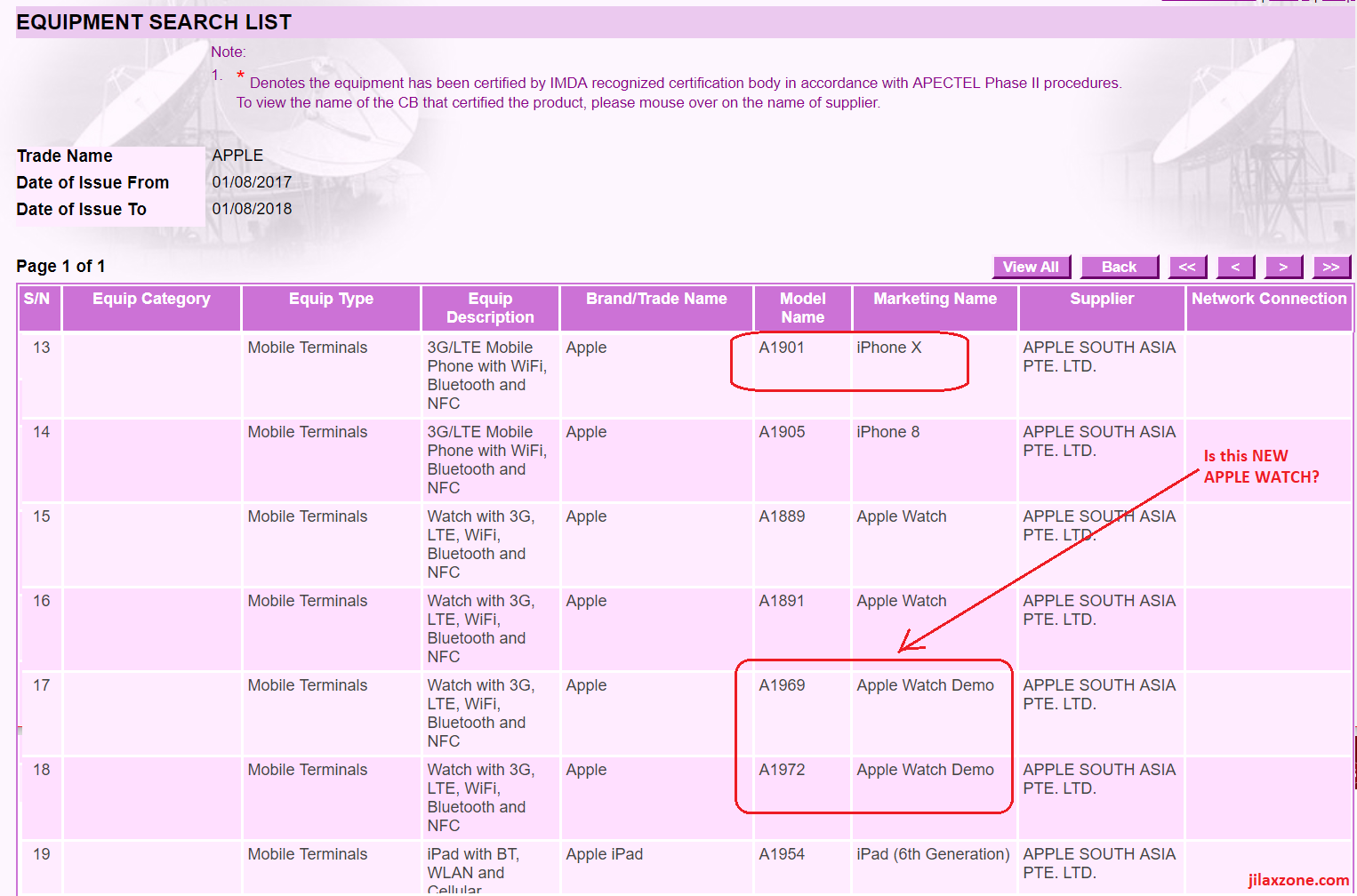Image resolution: width=1357 pixels, height=896 pixels.
Task: Jump to last page with >> button
Action: pos(1331,267)
